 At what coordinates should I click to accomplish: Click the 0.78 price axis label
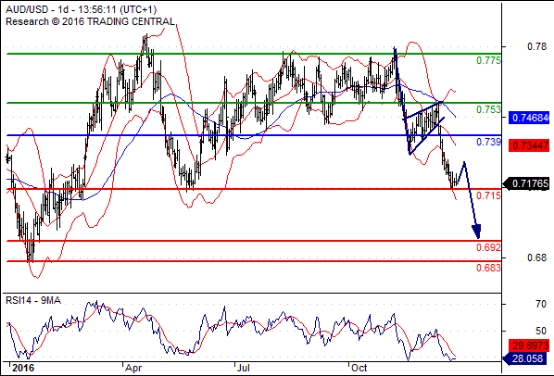click(x=537, y=46)
